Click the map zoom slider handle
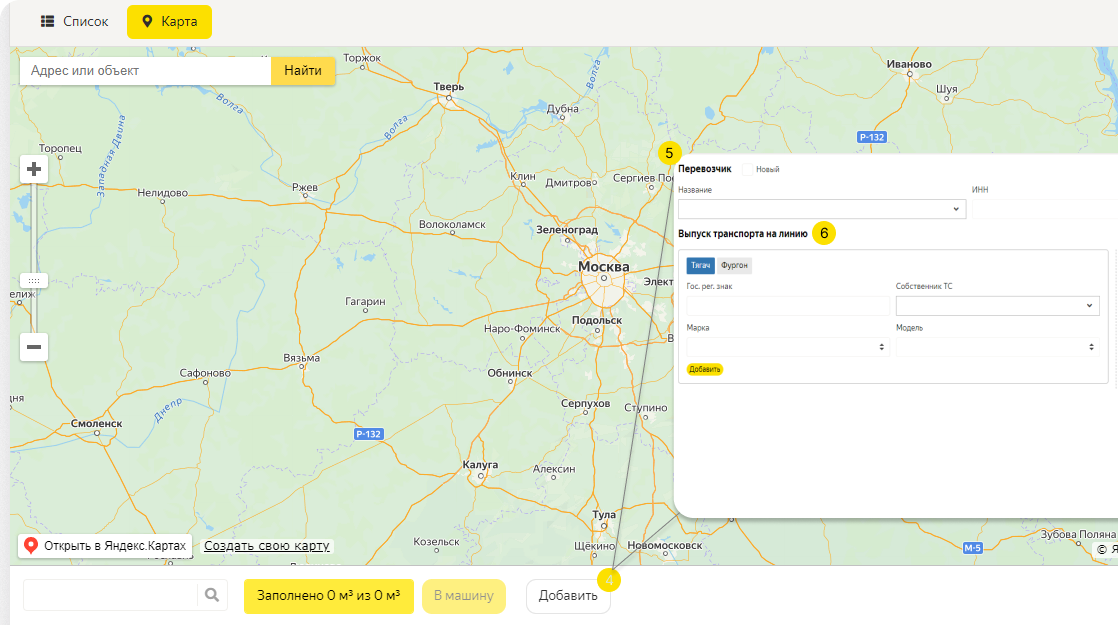 [34, 281]
